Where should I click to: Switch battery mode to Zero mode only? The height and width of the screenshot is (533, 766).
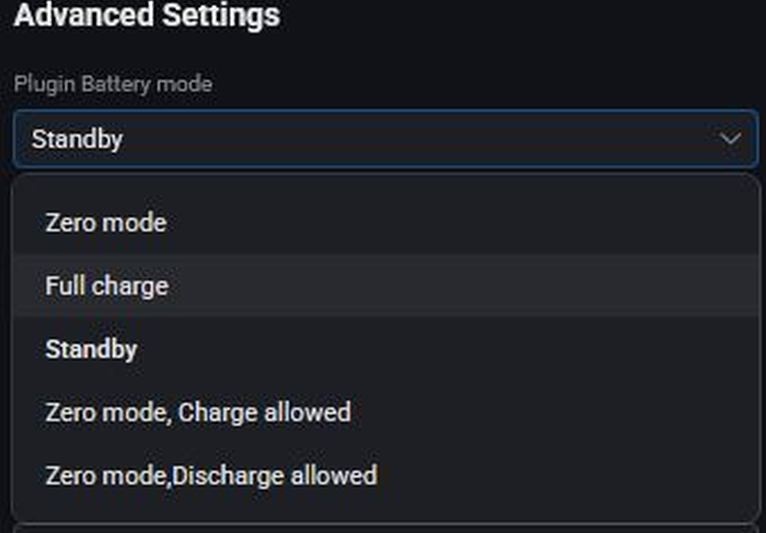tap(106, 222)
